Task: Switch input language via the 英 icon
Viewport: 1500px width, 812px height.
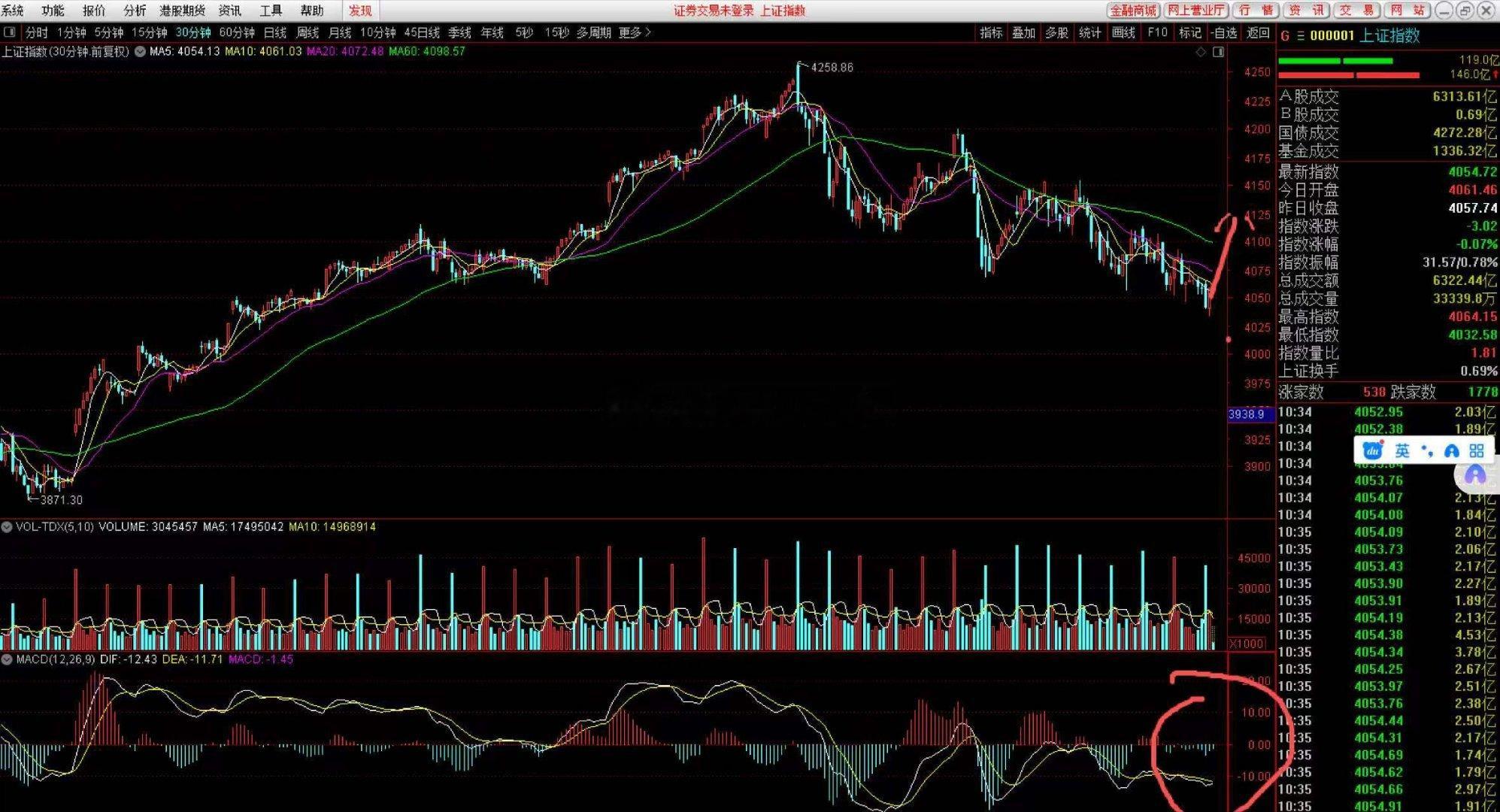Action: 1402,450
